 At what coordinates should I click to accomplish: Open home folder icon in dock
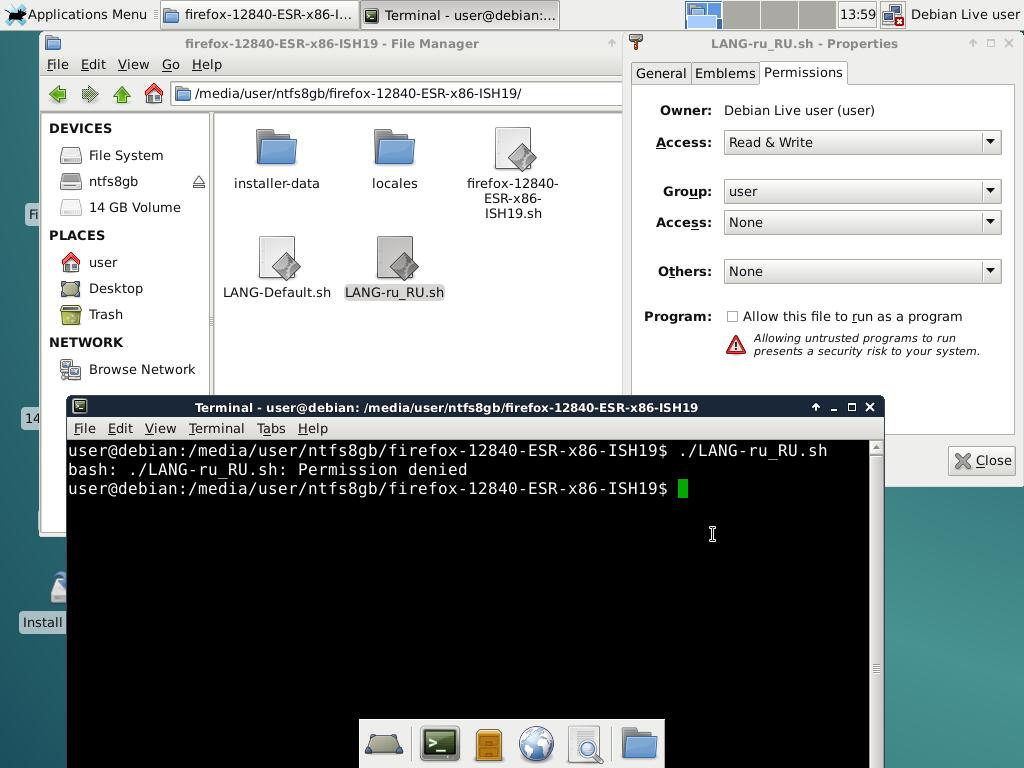(639, 743)
